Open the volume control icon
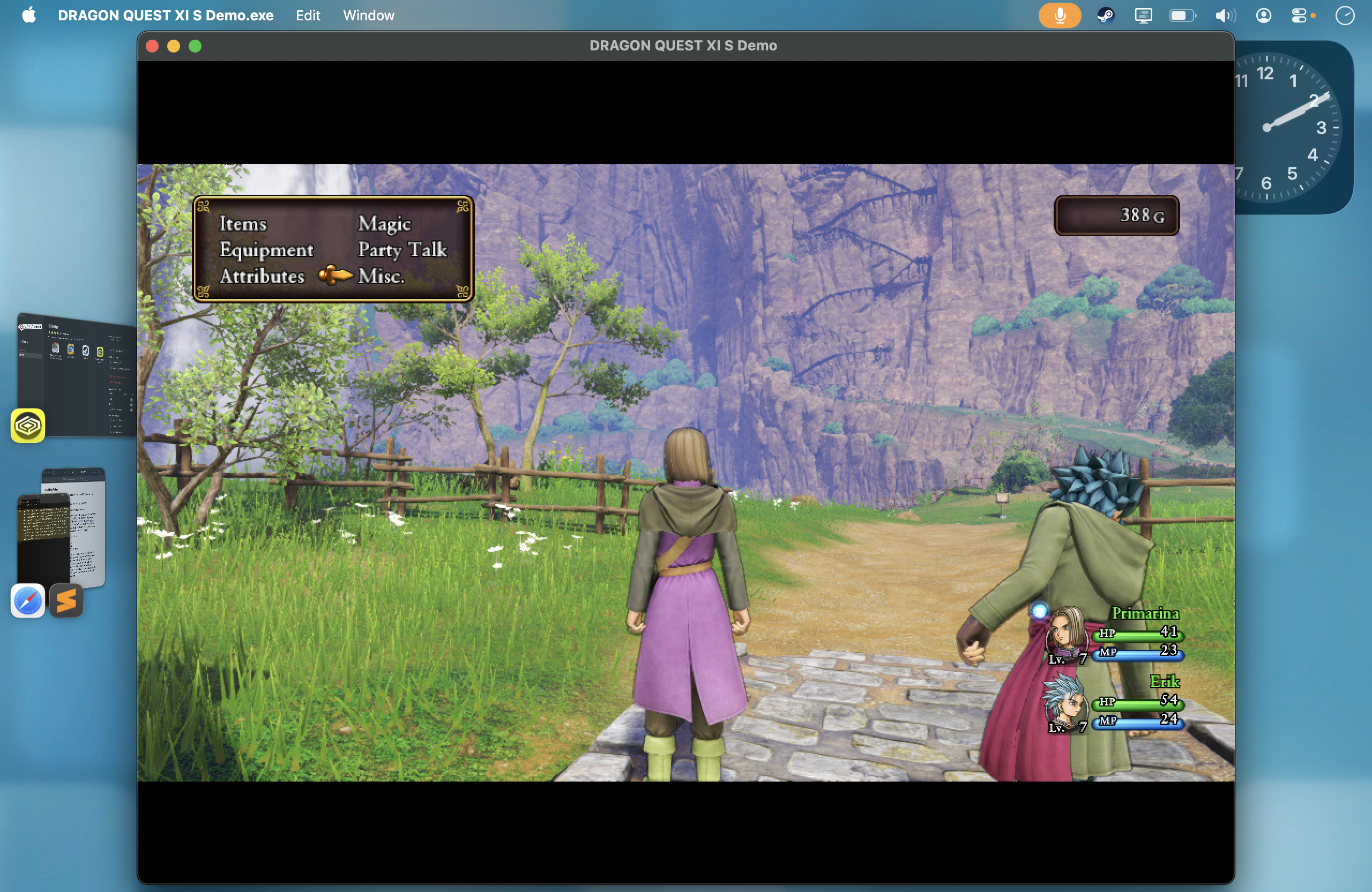 coord(1225,16)
